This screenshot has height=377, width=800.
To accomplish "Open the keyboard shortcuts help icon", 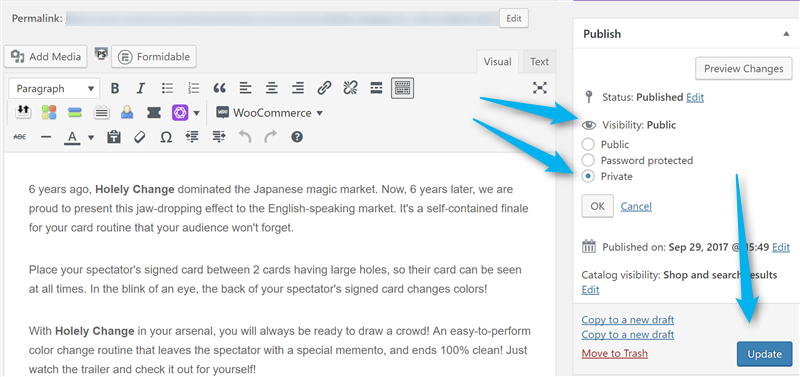I will tap(297, 137).
